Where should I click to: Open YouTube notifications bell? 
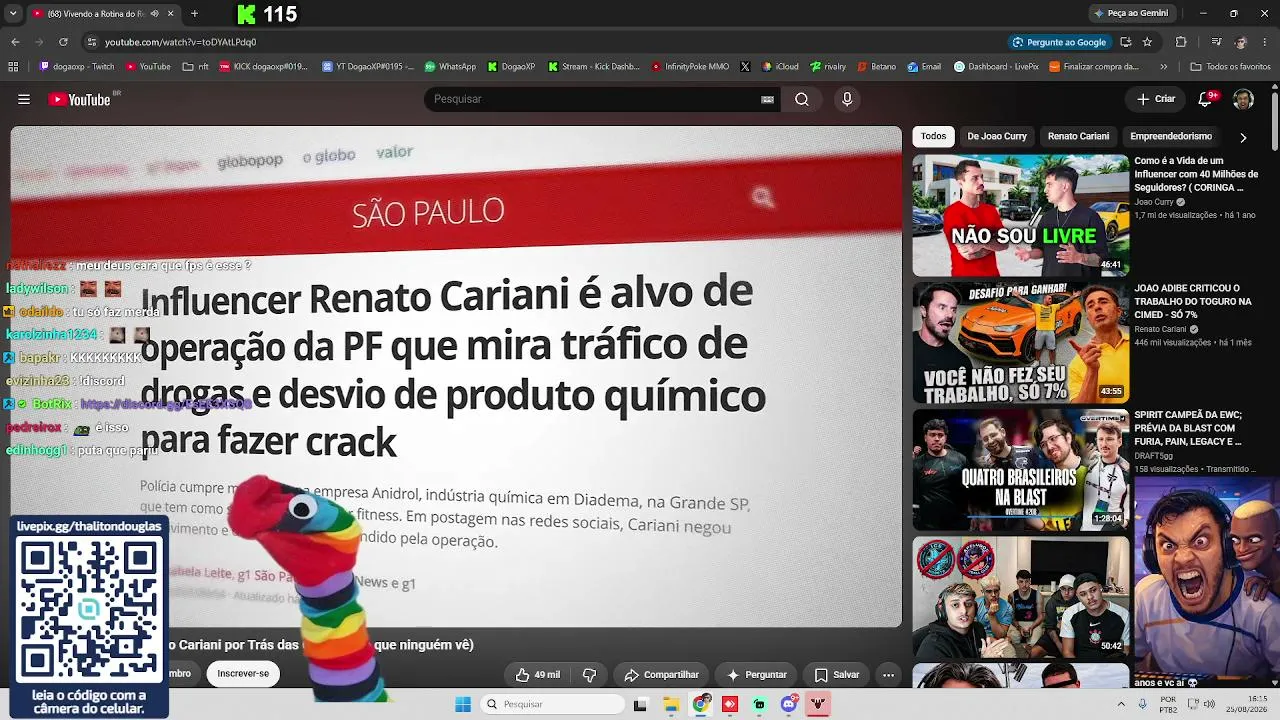[1206, 99]
